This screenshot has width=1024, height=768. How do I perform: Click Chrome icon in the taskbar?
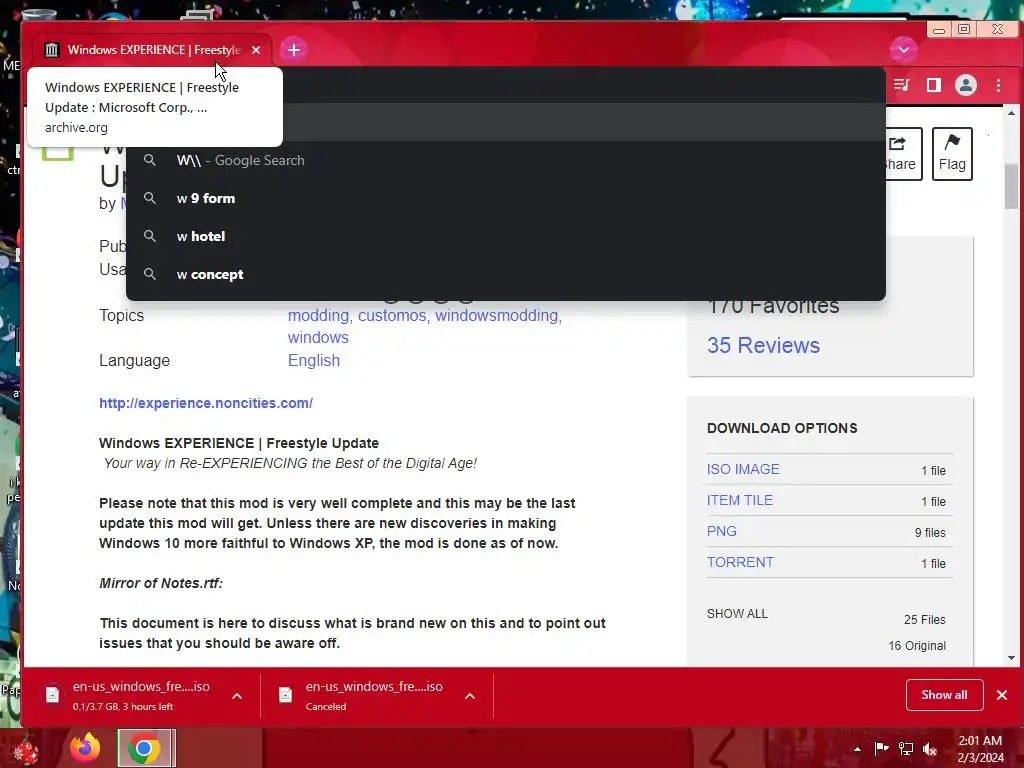(x=145, y=748)
